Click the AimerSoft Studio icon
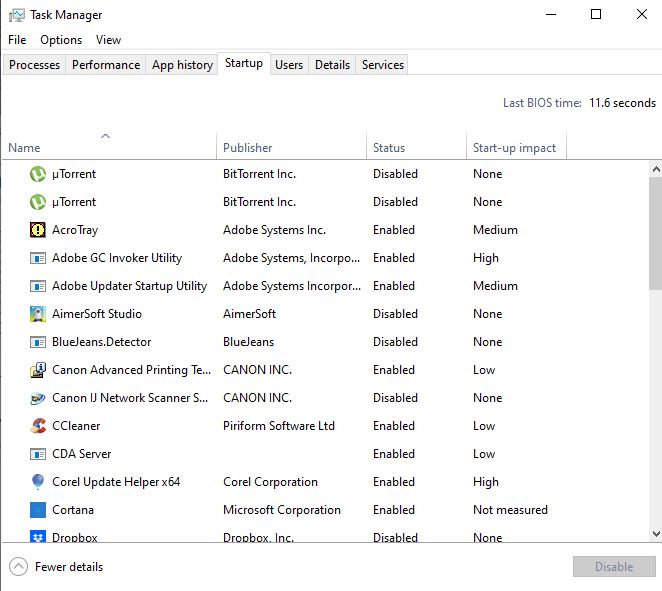This screenshot has height=591, width=662. 38,314
